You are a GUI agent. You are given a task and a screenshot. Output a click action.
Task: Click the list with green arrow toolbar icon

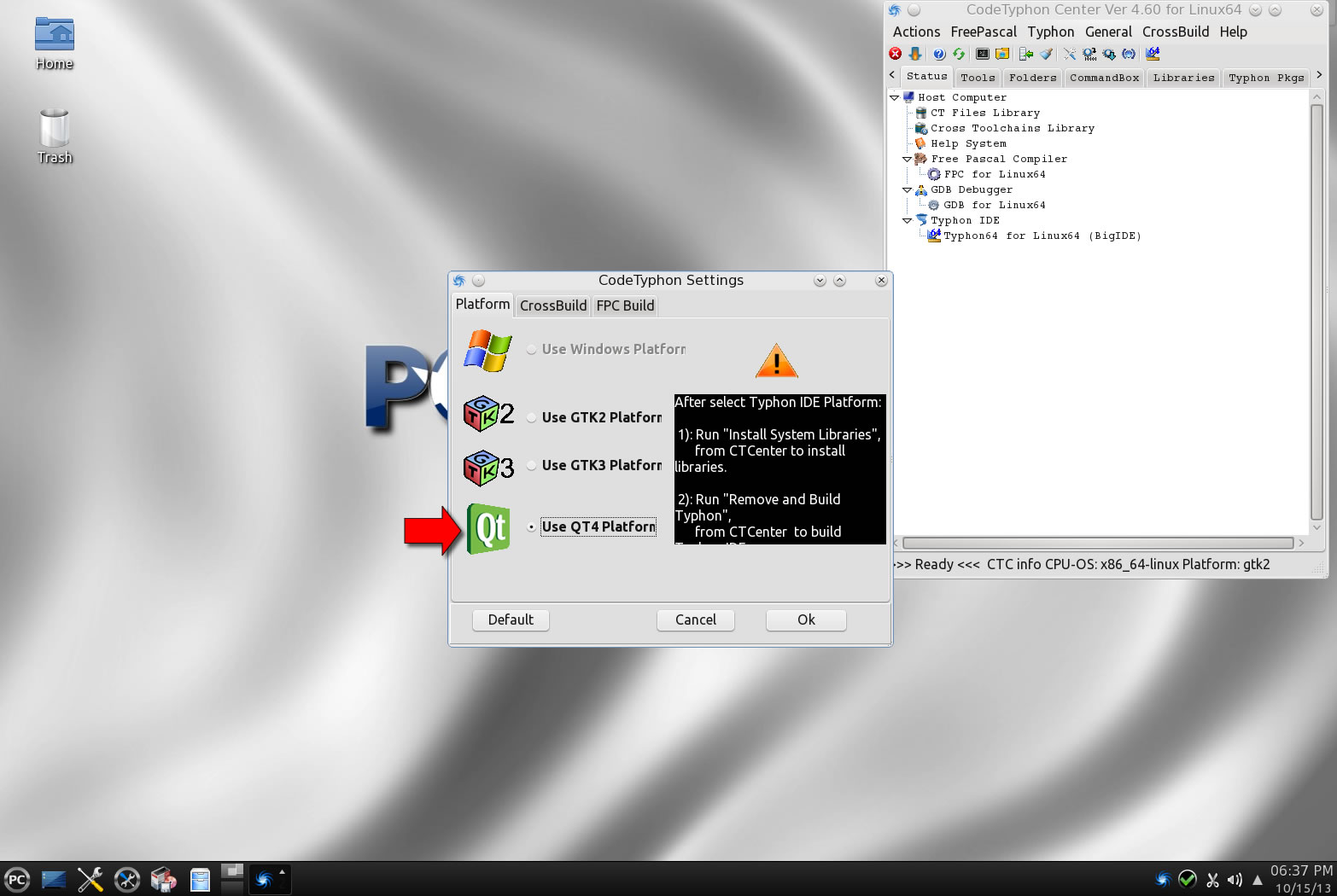point(1026,54)
